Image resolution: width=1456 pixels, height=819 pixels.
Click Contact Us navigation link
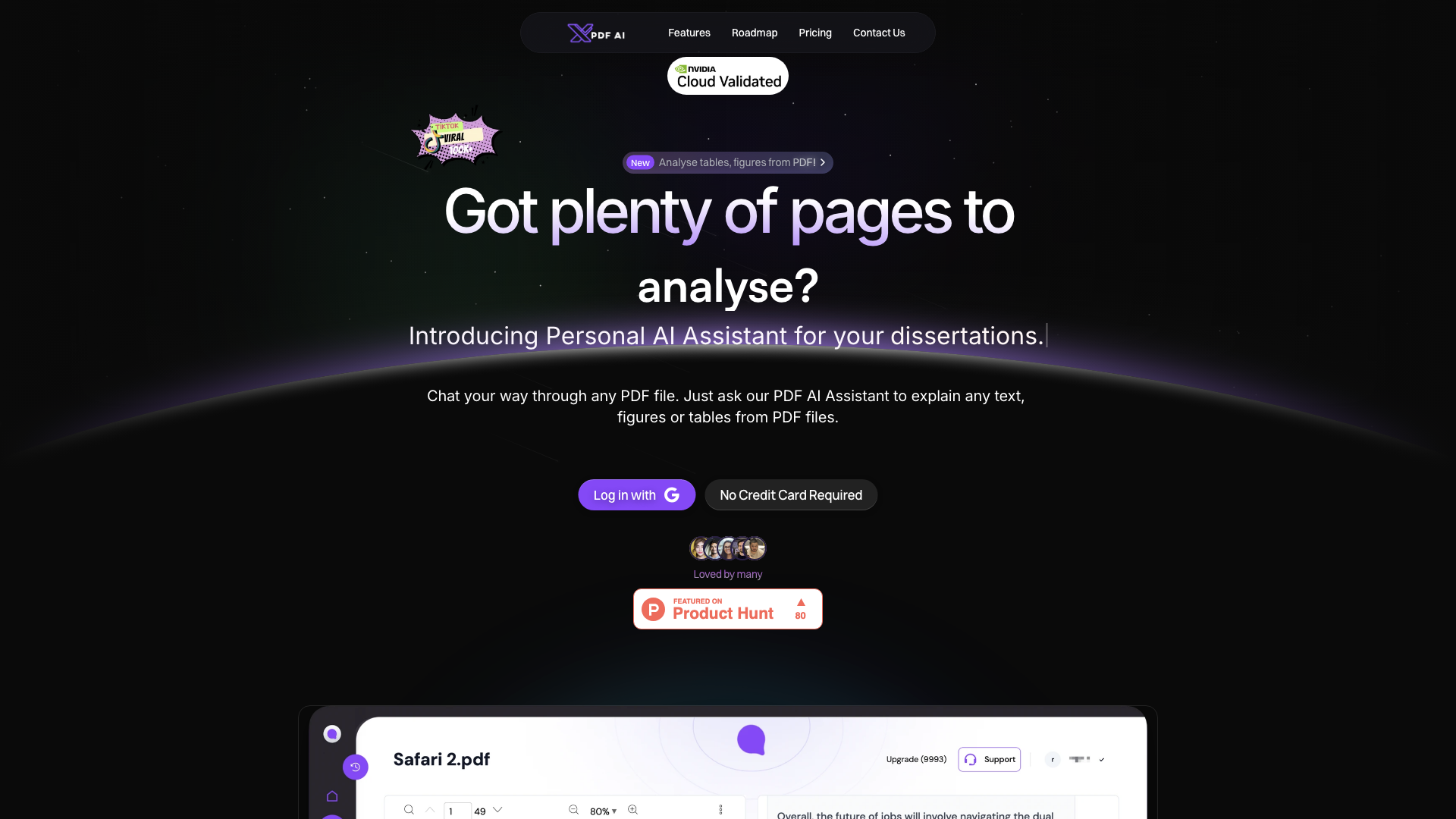[878, 32]
